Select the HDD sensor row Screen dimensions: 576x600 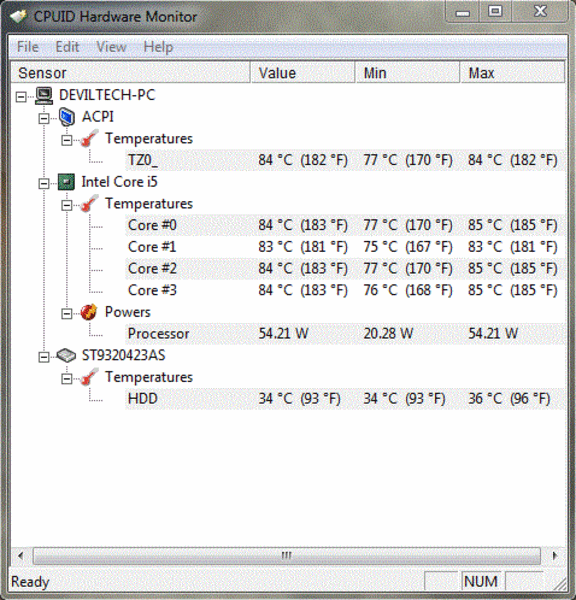[x=345, y=399]
